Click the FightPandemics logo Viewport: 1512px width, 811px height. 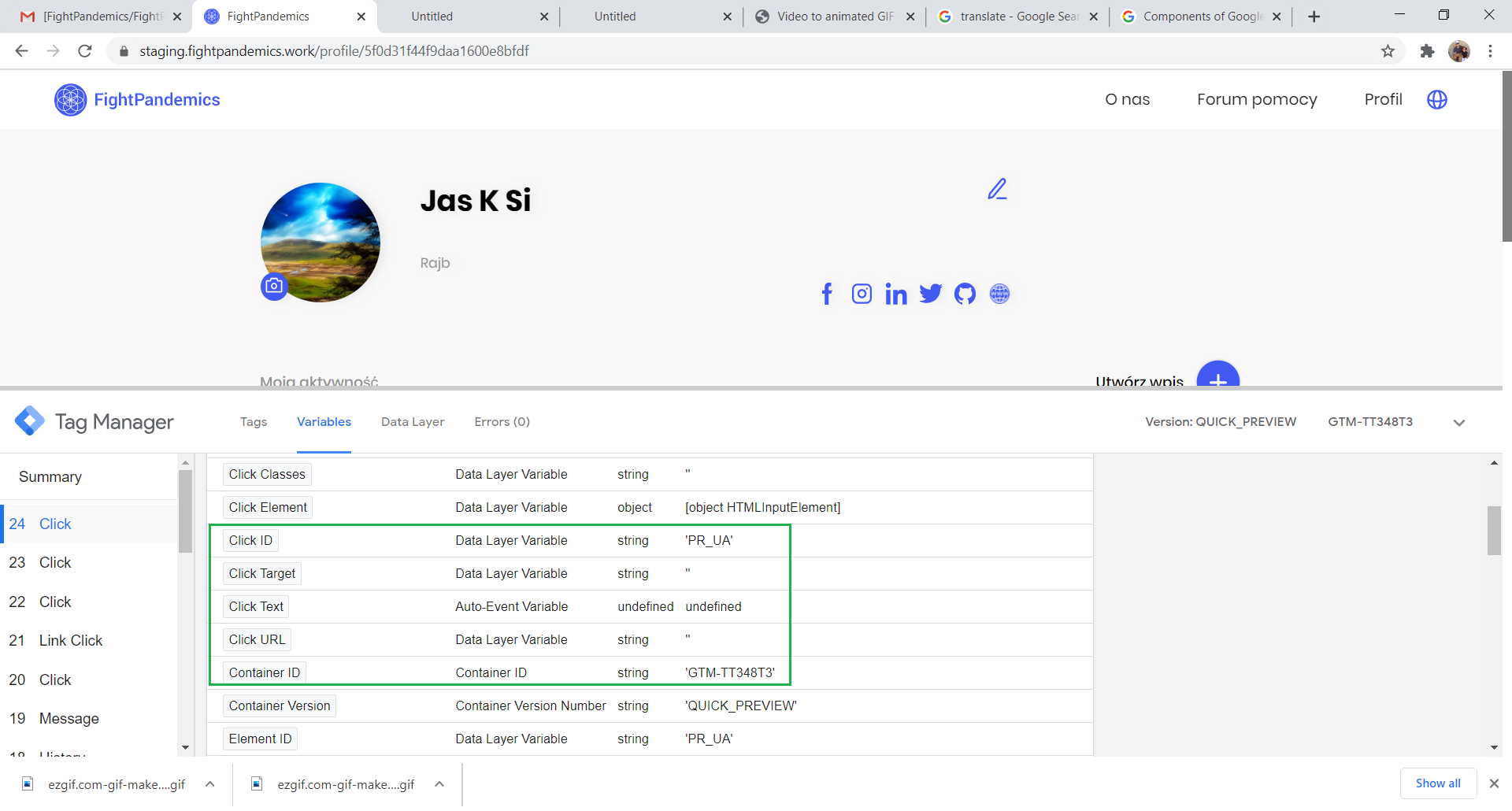point(137,100)
